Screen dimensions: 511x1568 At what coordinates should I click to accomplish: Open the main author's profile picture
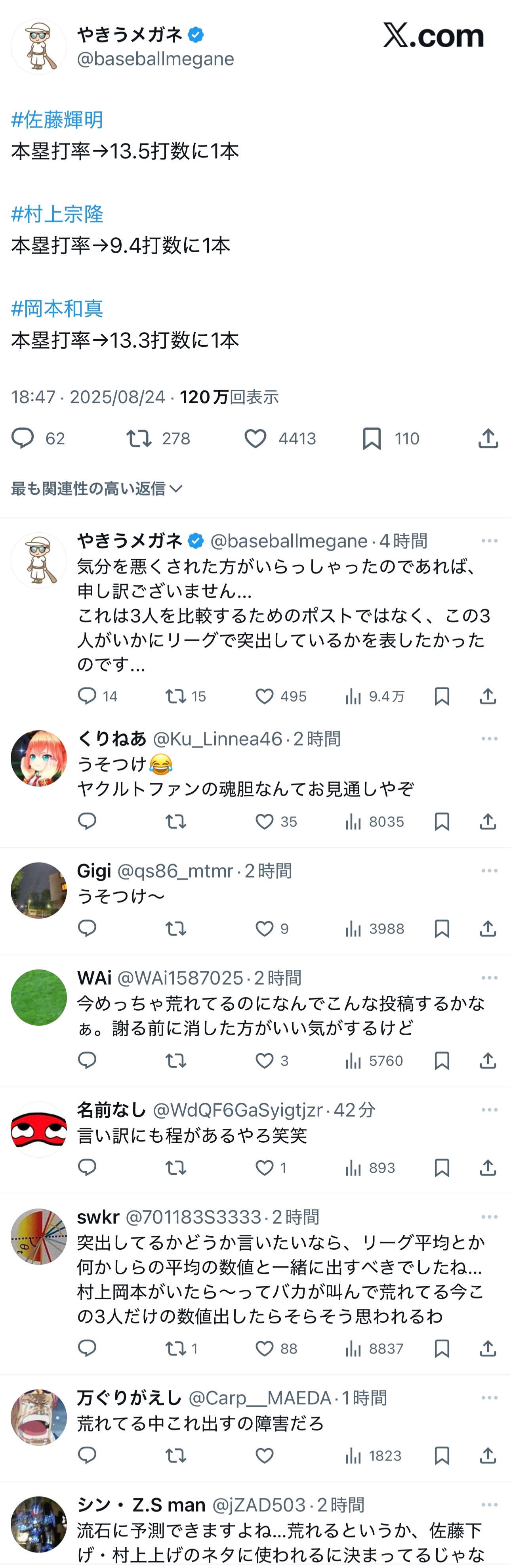tap(39, 47)
